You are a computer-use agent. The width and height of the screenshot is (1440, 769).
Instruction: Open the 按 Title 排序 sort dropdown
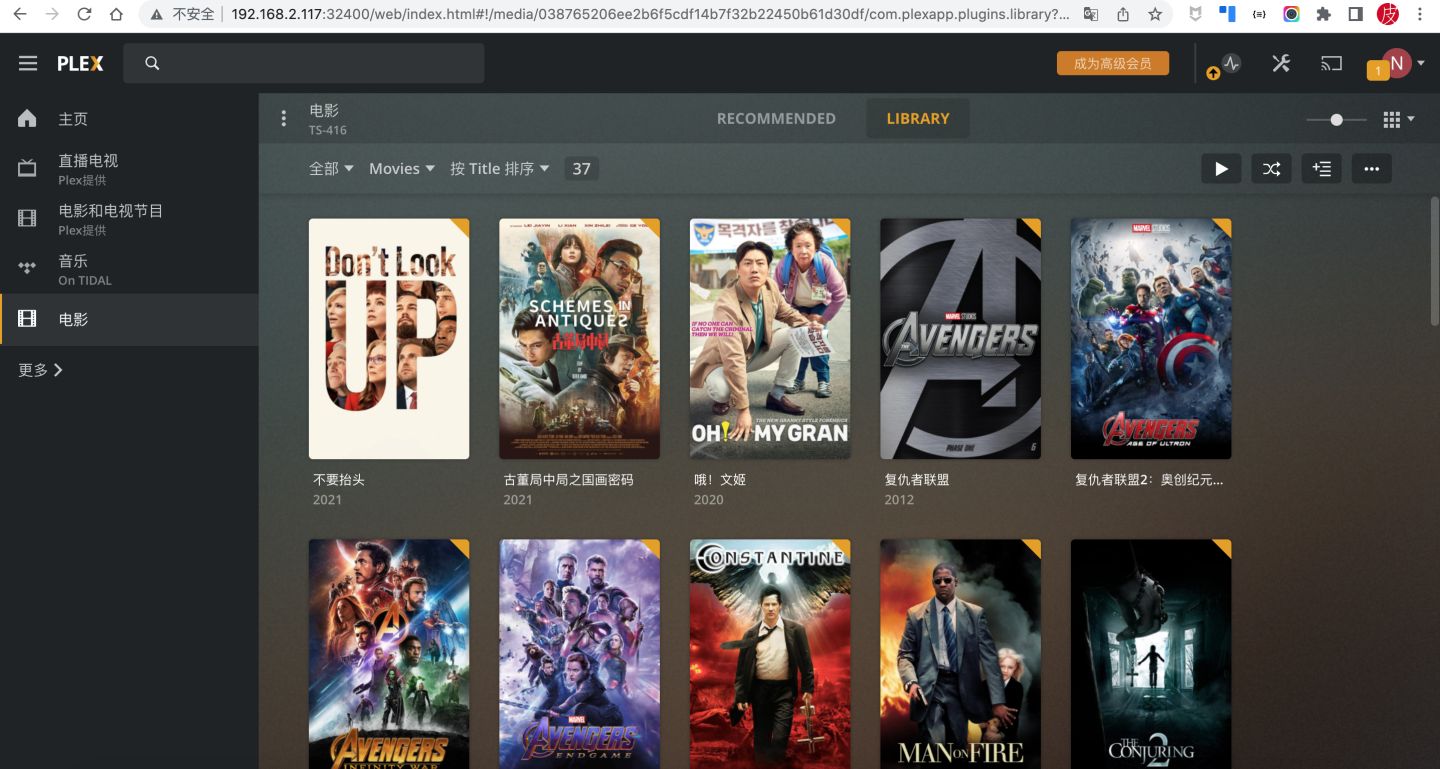coord(498,168)
